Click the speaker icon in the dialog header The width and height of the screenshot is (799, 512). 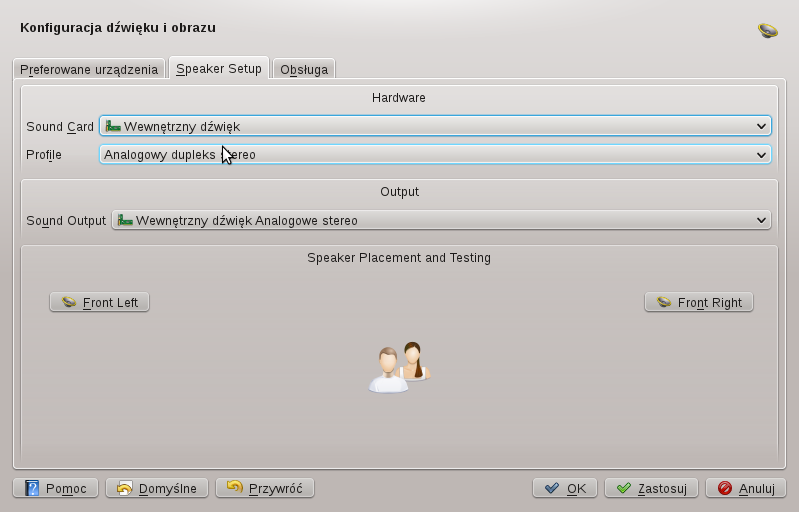click(x=767, y=30)
